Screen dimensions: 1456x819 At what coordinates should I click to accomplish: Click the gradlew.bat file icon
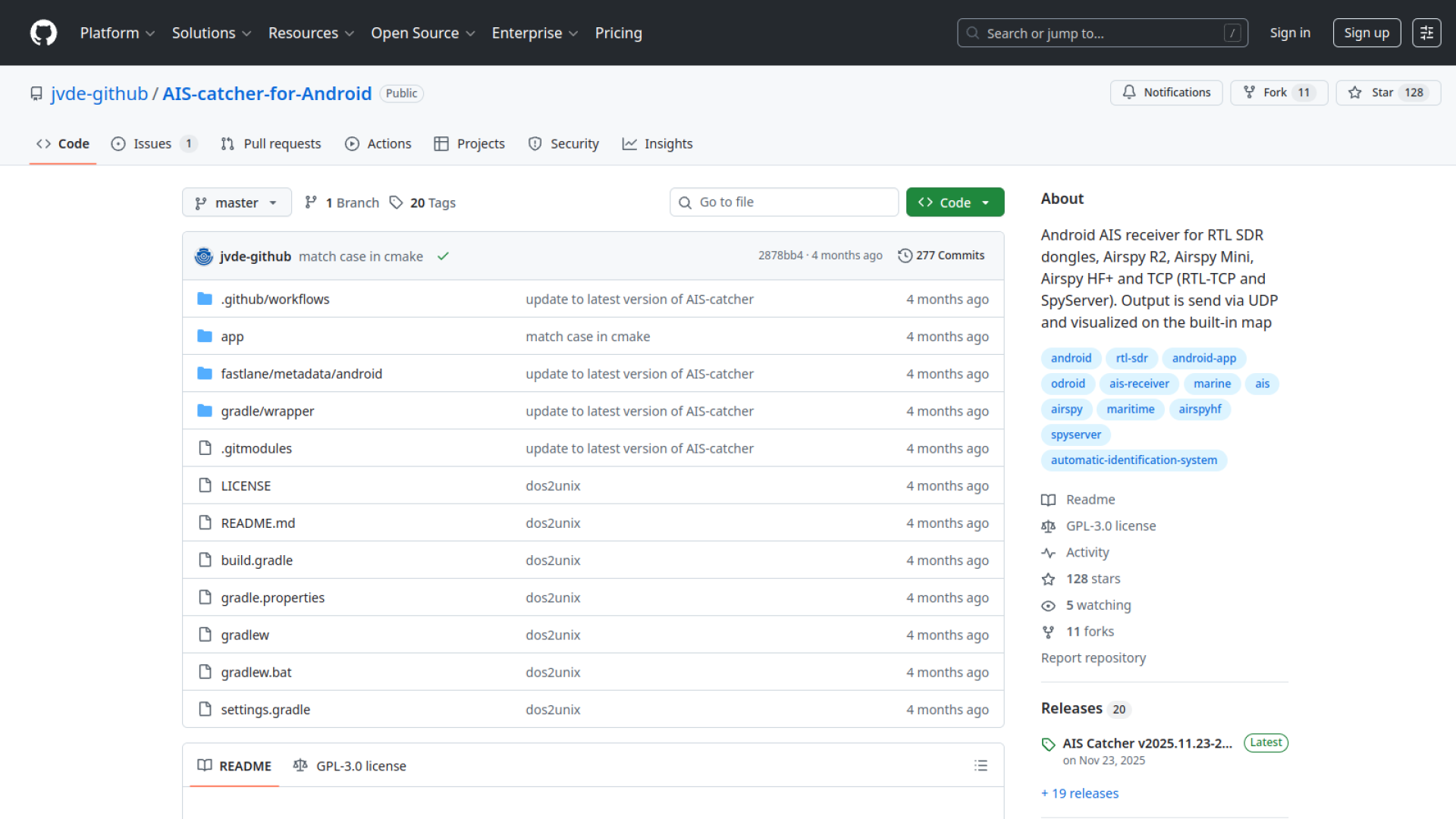205,672
